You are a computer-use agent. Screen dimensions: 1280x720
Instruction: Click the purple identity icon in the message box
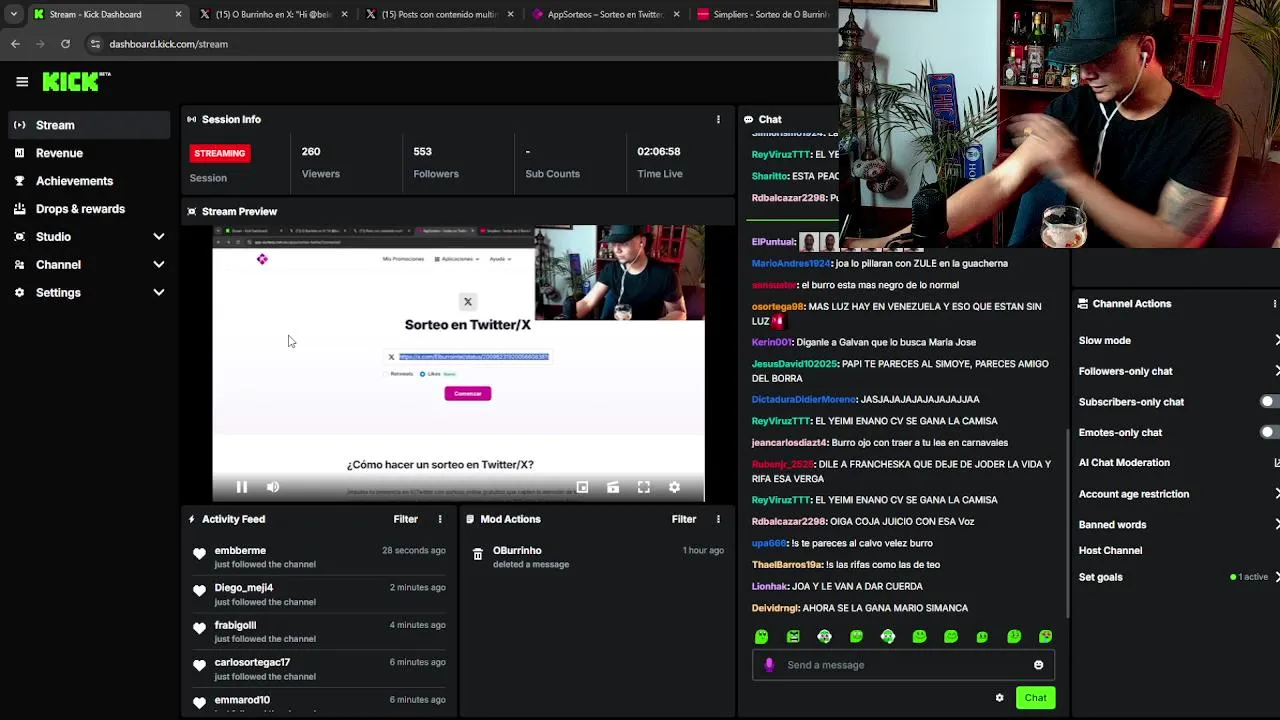769,665
